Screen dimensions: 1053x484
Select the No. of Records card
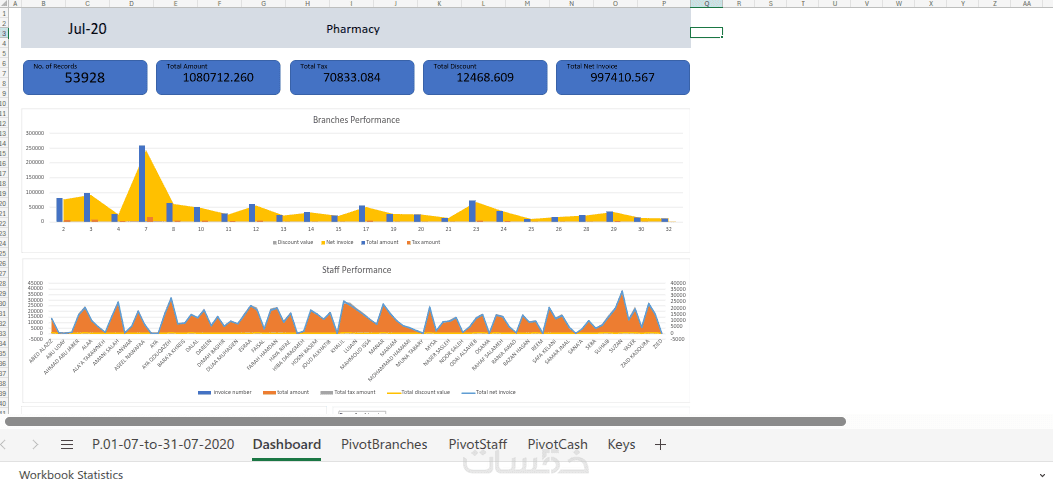[85, 77]
